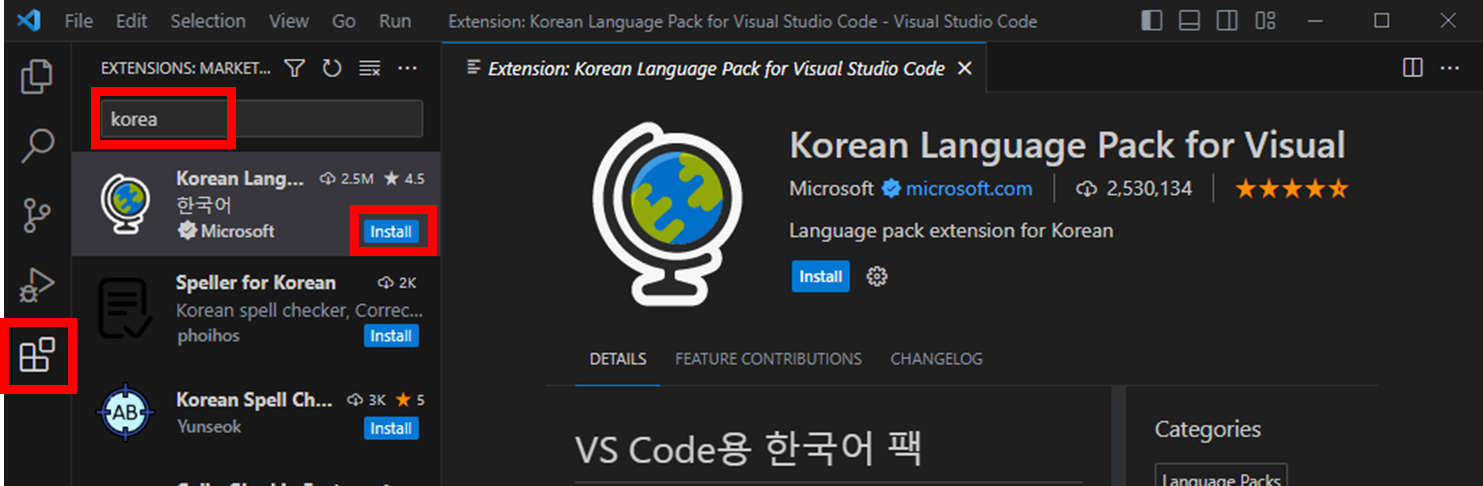Install Korean Spell Checker by Yunseok

point(391,428)
